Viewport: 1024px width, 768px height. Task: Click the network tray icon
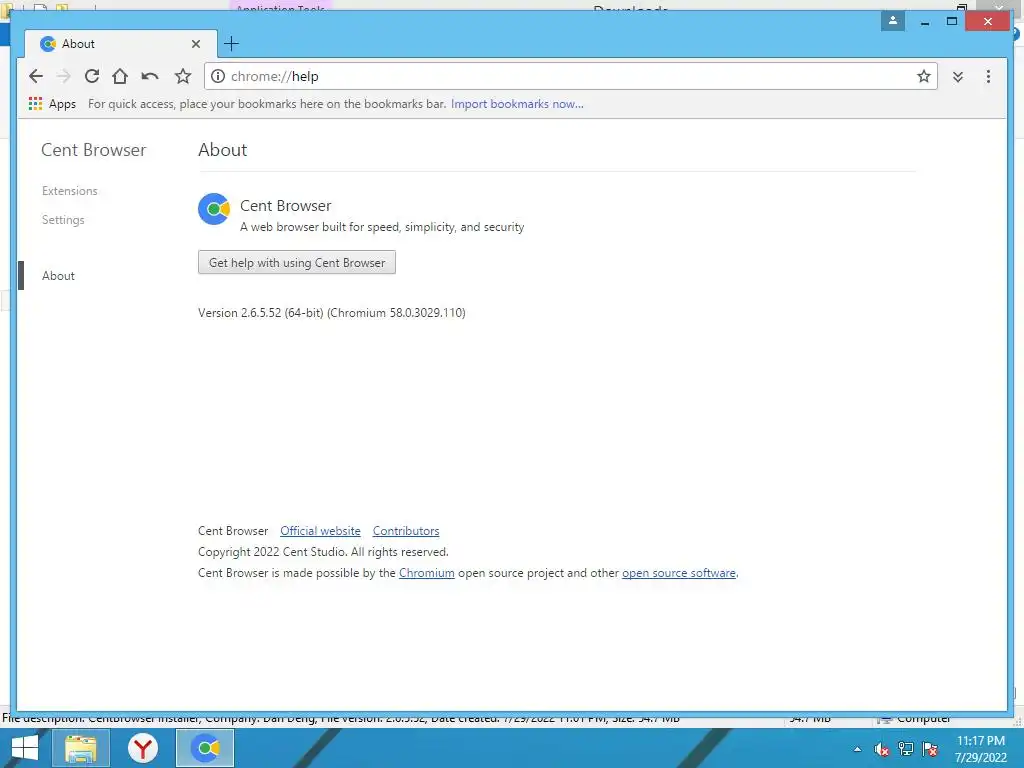coord(906,749)
